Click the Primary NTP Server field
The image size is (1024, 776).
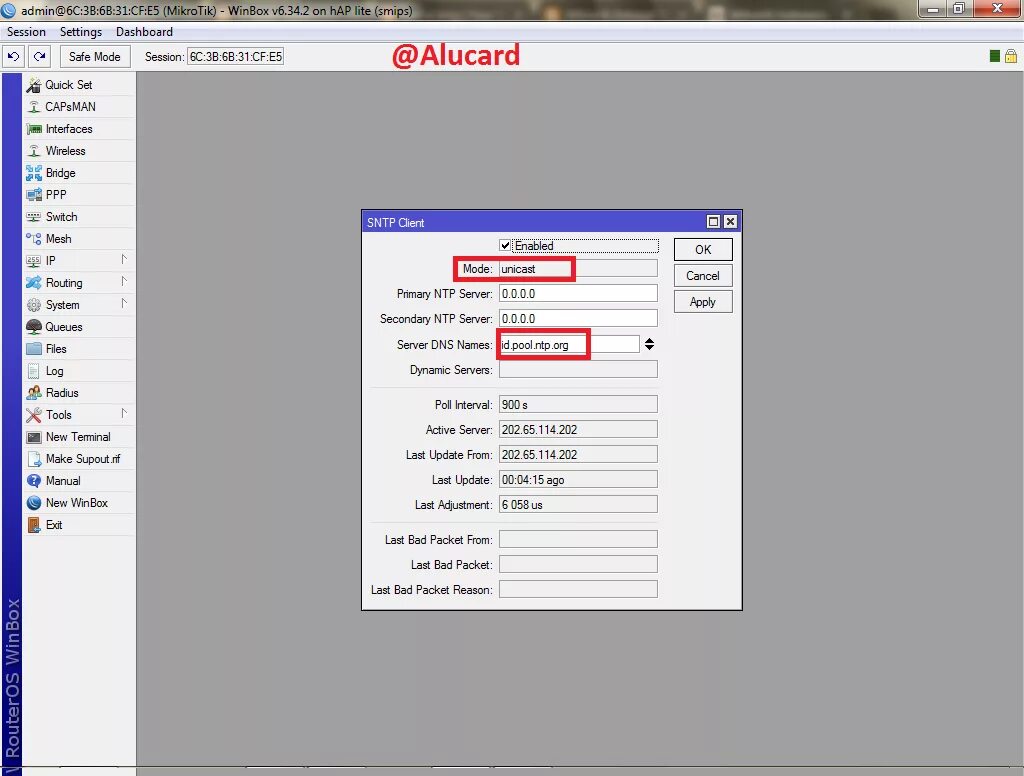click(578, 293)
